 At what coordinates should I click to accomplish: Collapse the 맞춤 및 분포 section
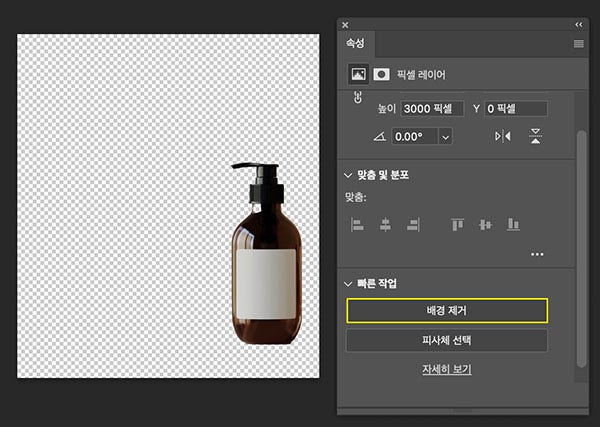(x=347, y=176)
